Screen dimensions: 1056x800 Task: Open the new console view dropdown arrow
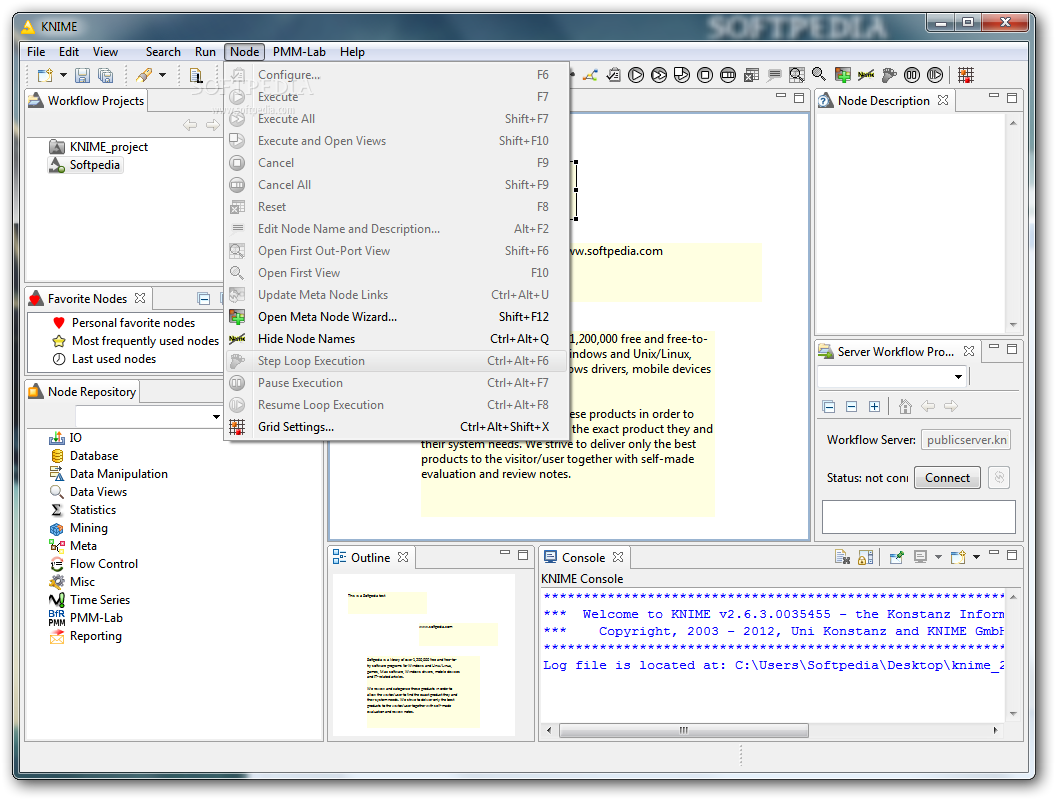pyautogui.click(x=976, y=557)
